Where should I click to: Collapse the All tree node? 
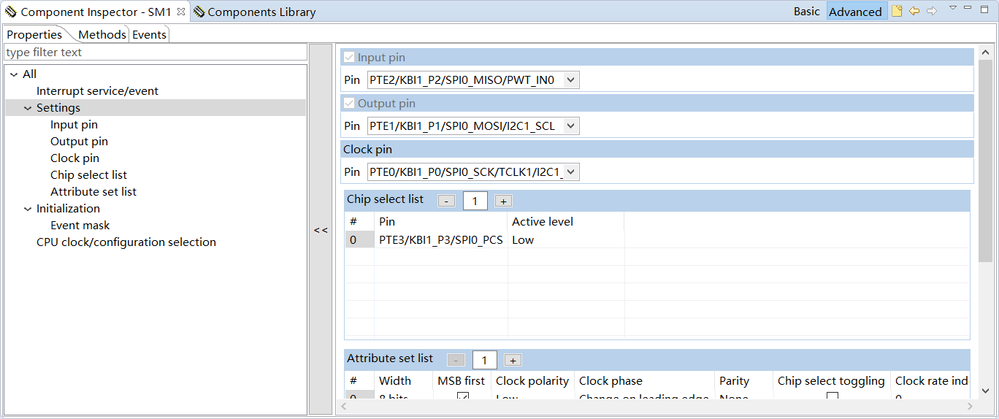14,75
